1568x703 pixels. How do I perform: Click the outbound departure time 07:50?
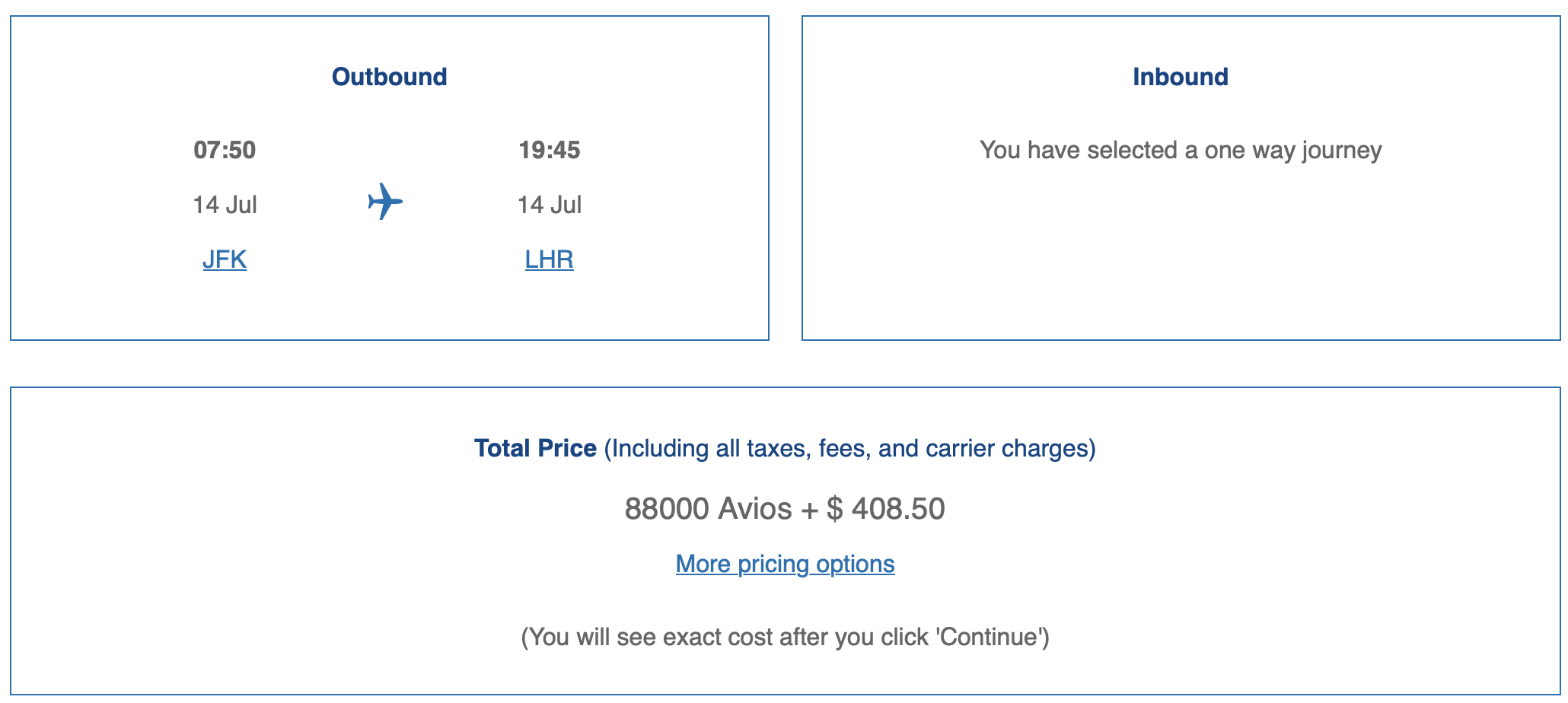click(225, 151)
